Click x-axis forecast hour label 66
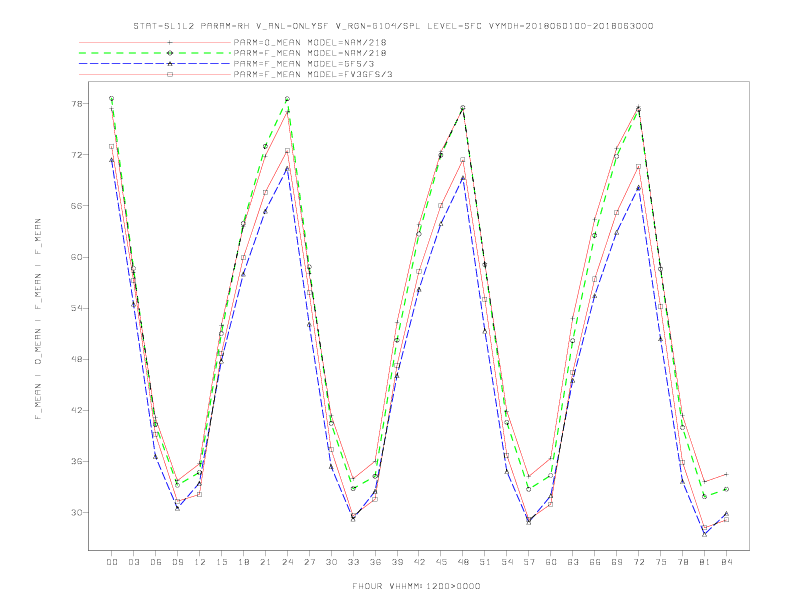The image size is (792, 612). (595, 562)
